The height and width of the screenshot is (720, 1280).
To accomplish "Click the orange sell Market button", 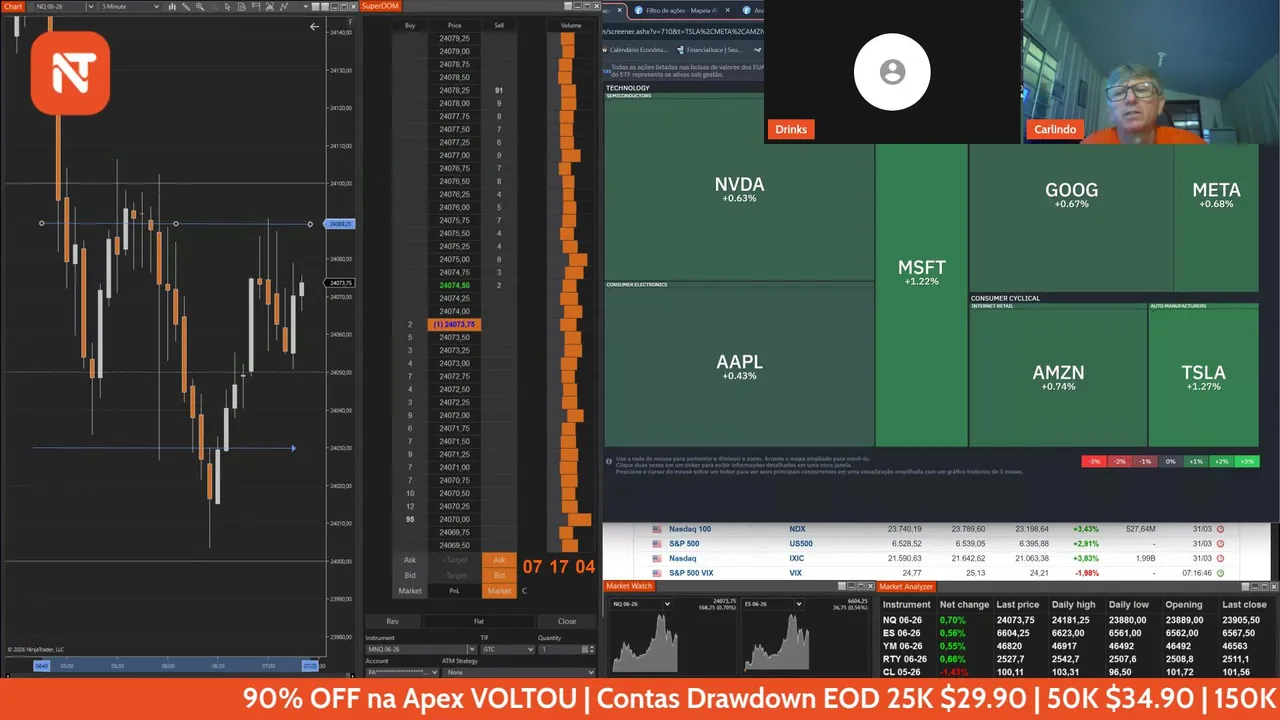I will (x=499, y=590).
